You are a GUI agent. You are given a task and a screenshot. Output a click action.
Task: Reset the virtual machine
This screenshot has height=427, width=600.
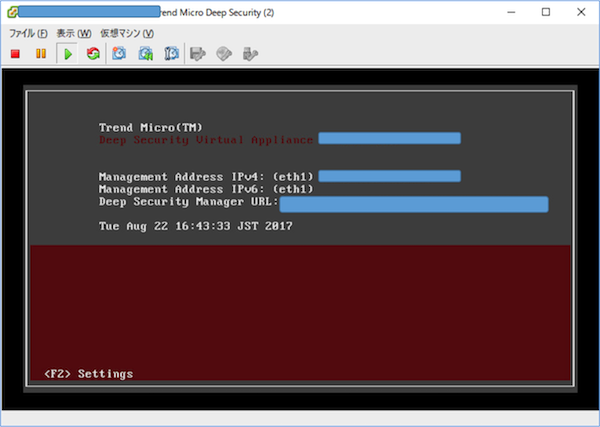coord(93,54)
